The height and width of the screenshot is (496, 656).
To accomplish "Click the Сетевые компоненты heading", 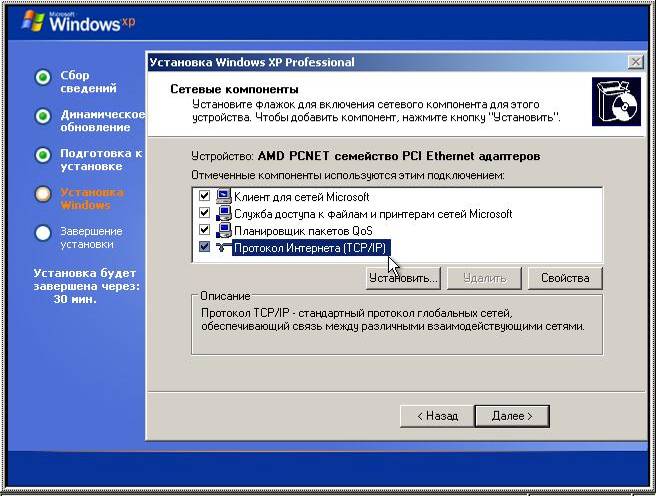I will coord(234,89).
